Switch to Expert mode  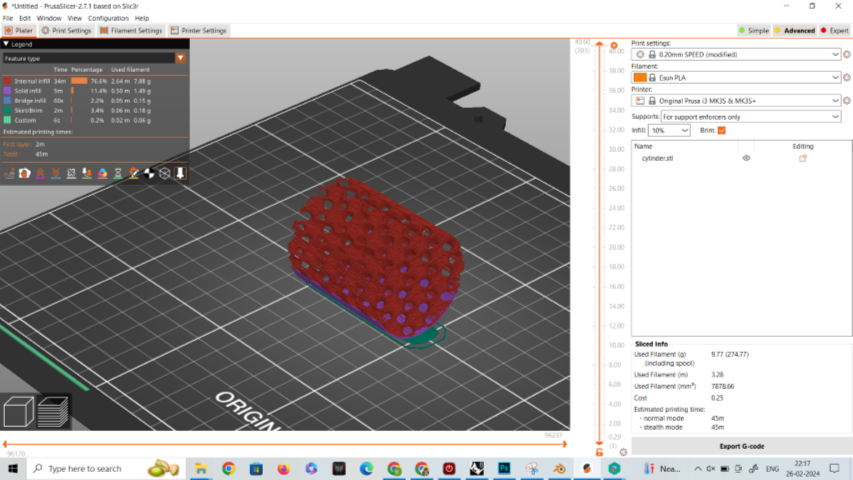click(835, 30)
